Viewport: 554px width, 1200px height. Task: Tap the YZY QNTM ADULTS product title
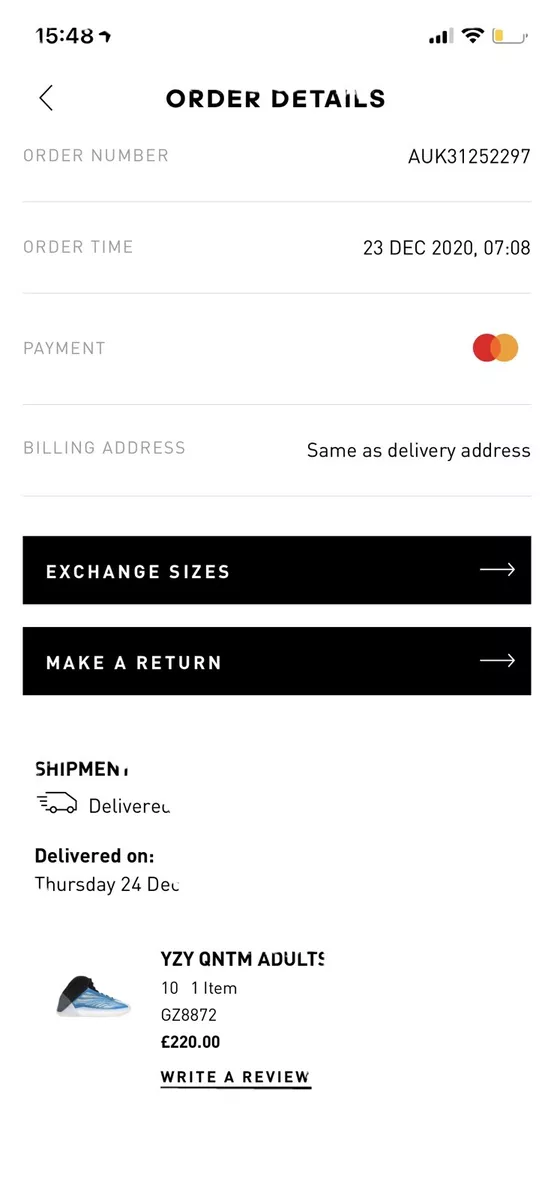[x=243, y=959]
